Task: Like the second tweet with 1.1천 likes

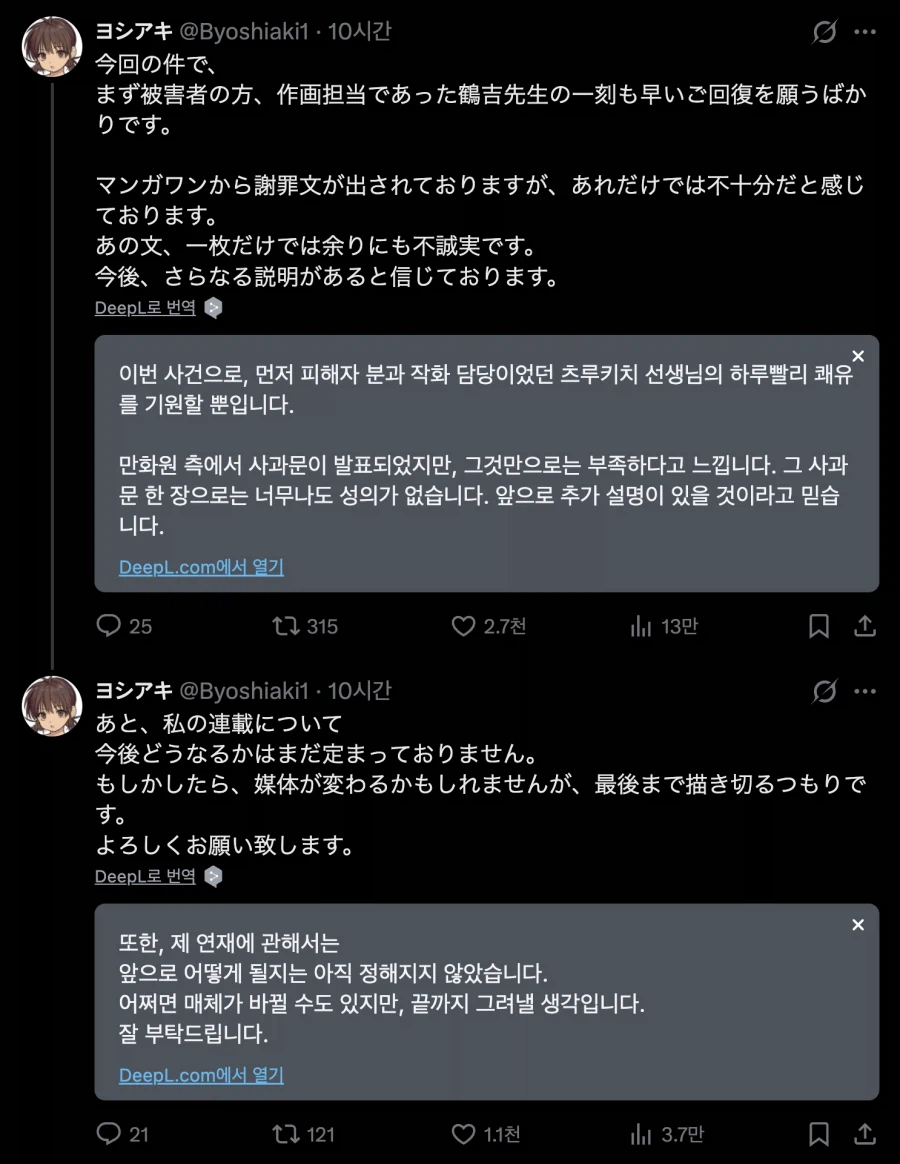Action: [x=463, y=1134]
